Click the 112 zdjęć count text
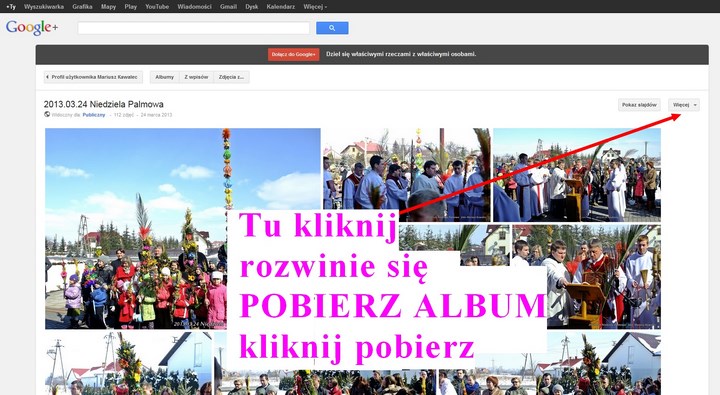 pyautogui.click(x=124, y=115)
